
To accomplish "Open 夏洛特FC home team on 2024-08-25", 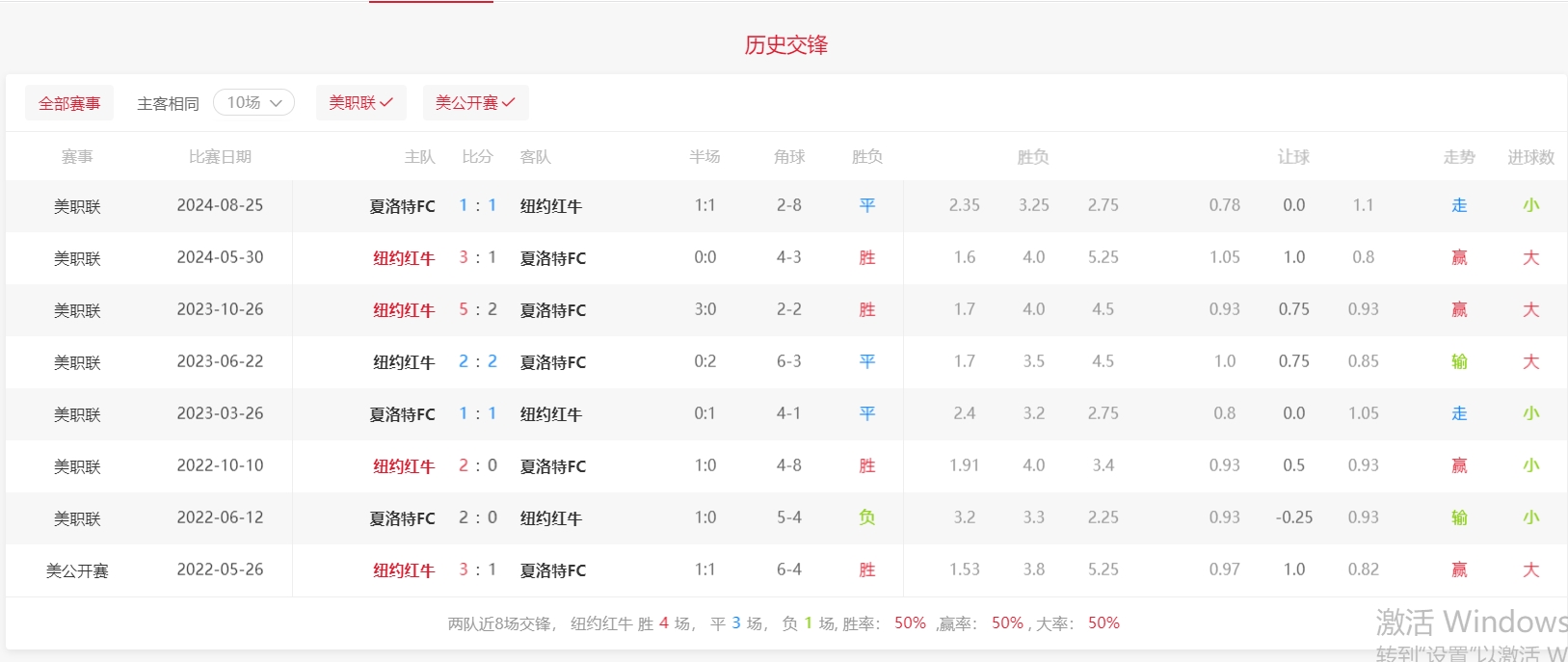I will [x=402, y=206].
